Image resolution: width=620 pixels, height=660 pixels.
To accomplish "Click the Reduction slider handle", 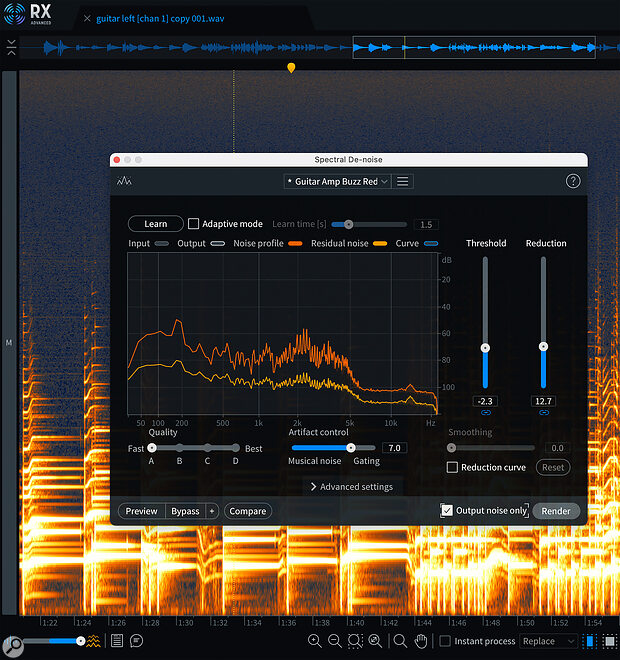I will pos(543,346).
